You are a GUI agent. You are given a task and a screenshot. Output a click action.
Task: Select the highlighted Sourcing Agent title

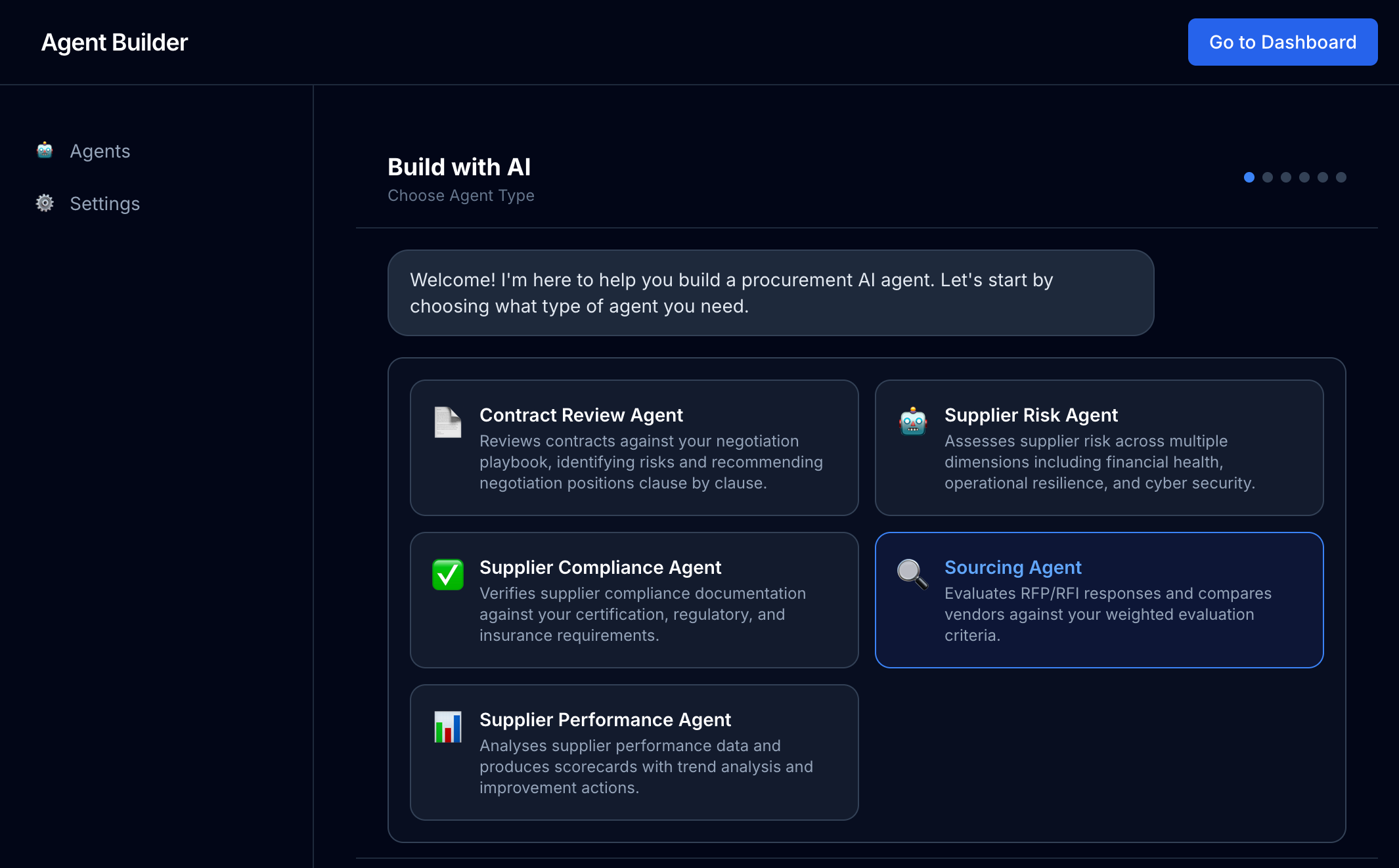(x=1012, y=567)
